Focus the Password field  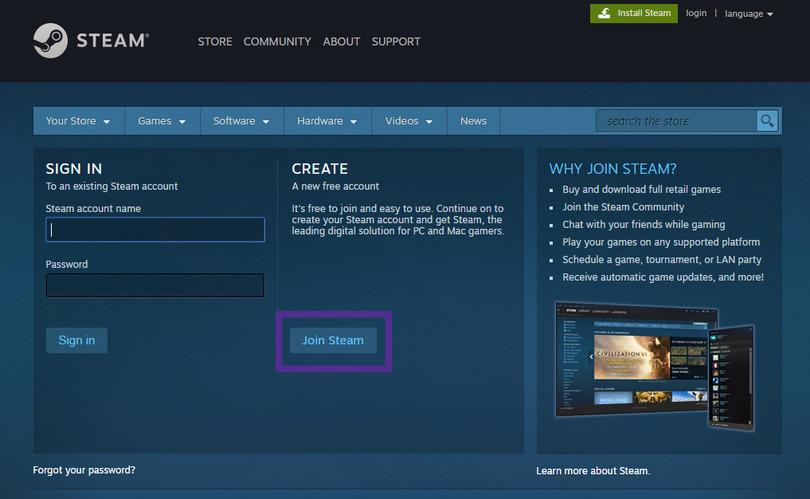coord(155,285)
